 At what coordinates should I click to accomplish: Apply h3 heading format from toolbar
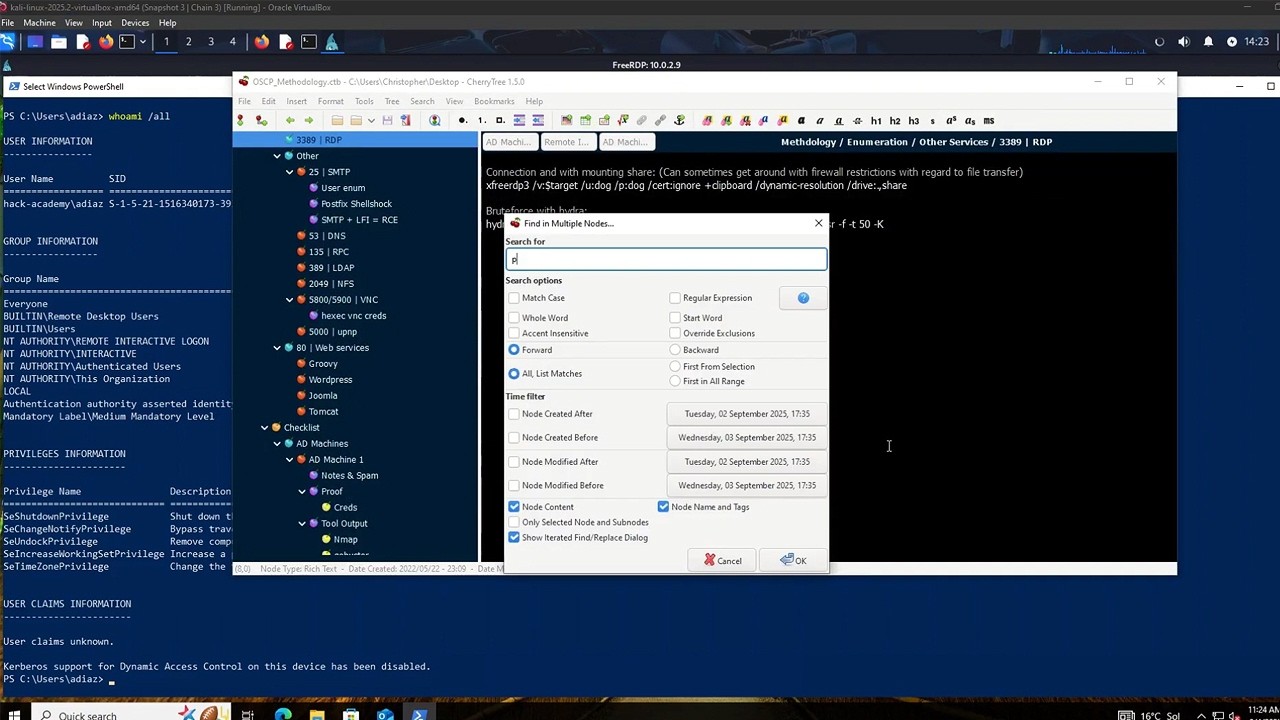point(913,121)
